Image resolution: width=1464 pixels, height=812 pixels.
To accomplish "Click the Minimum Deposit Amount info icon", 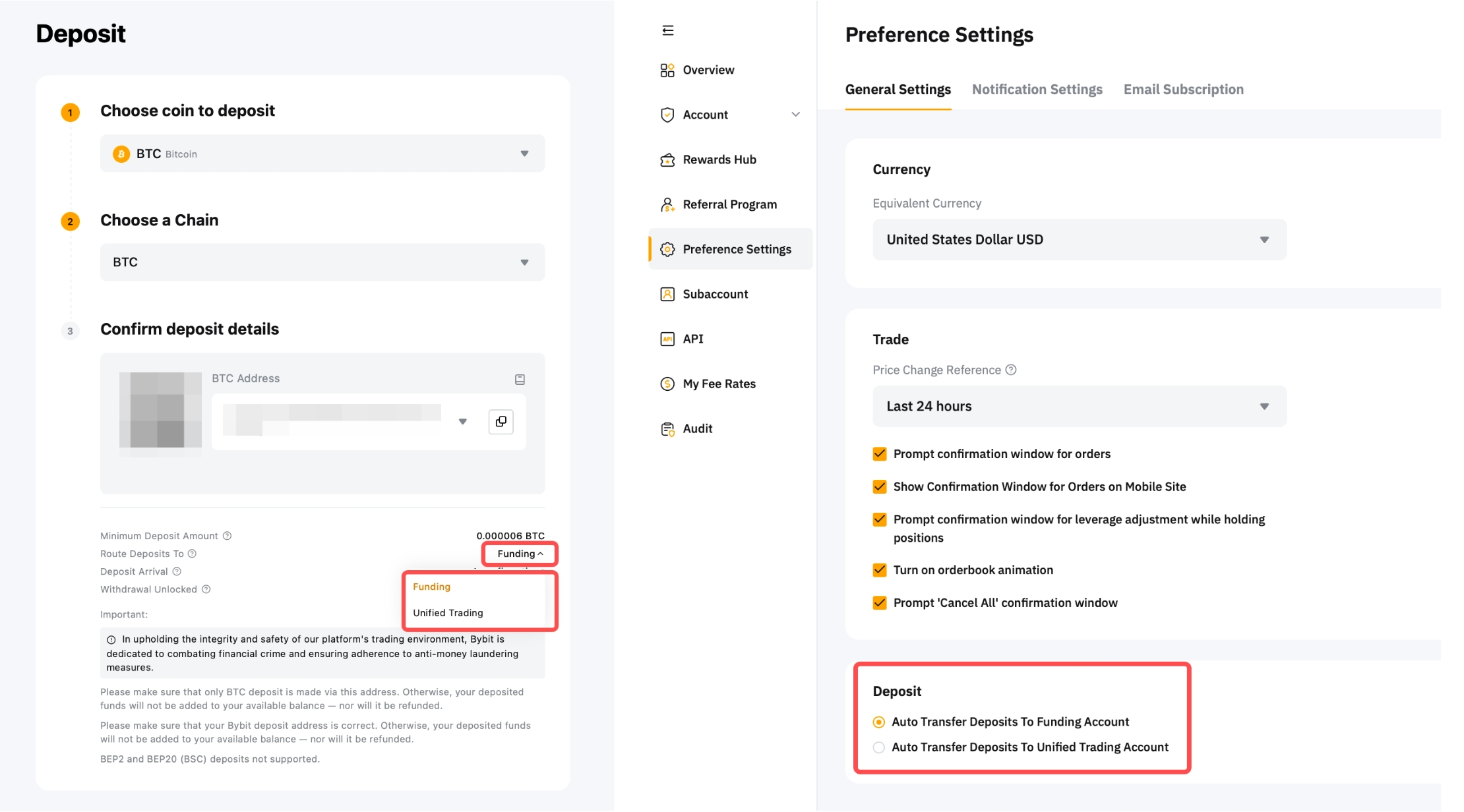I will pos(227,536).
